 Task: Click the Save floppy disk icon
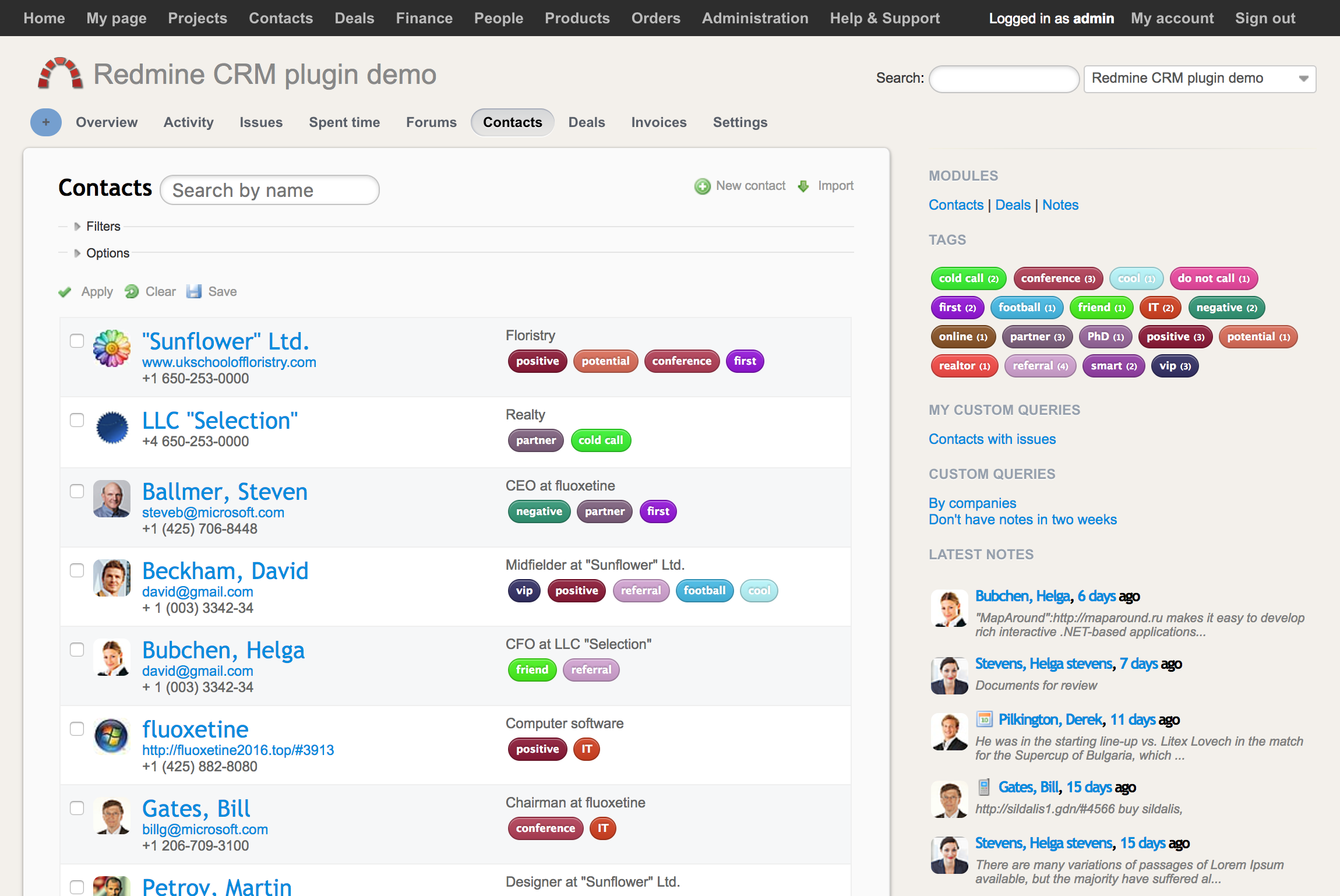[194, 292]
